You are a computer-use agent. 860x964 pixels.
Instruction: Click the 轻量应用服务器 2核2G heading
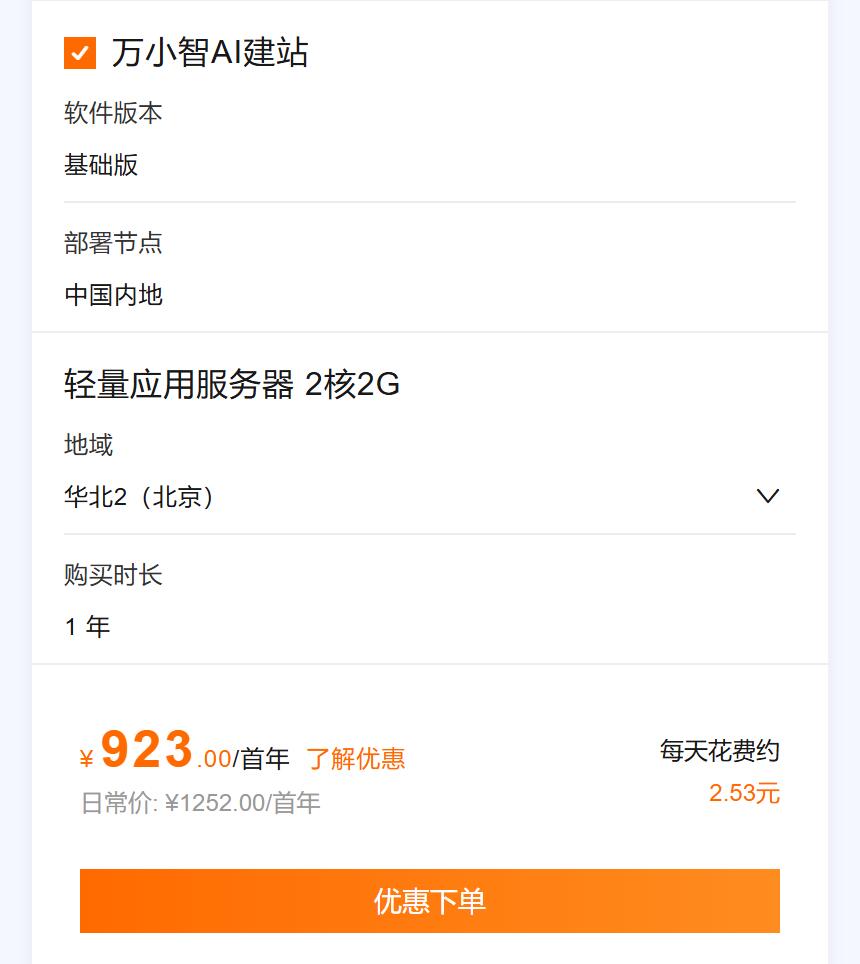[232, 384]
